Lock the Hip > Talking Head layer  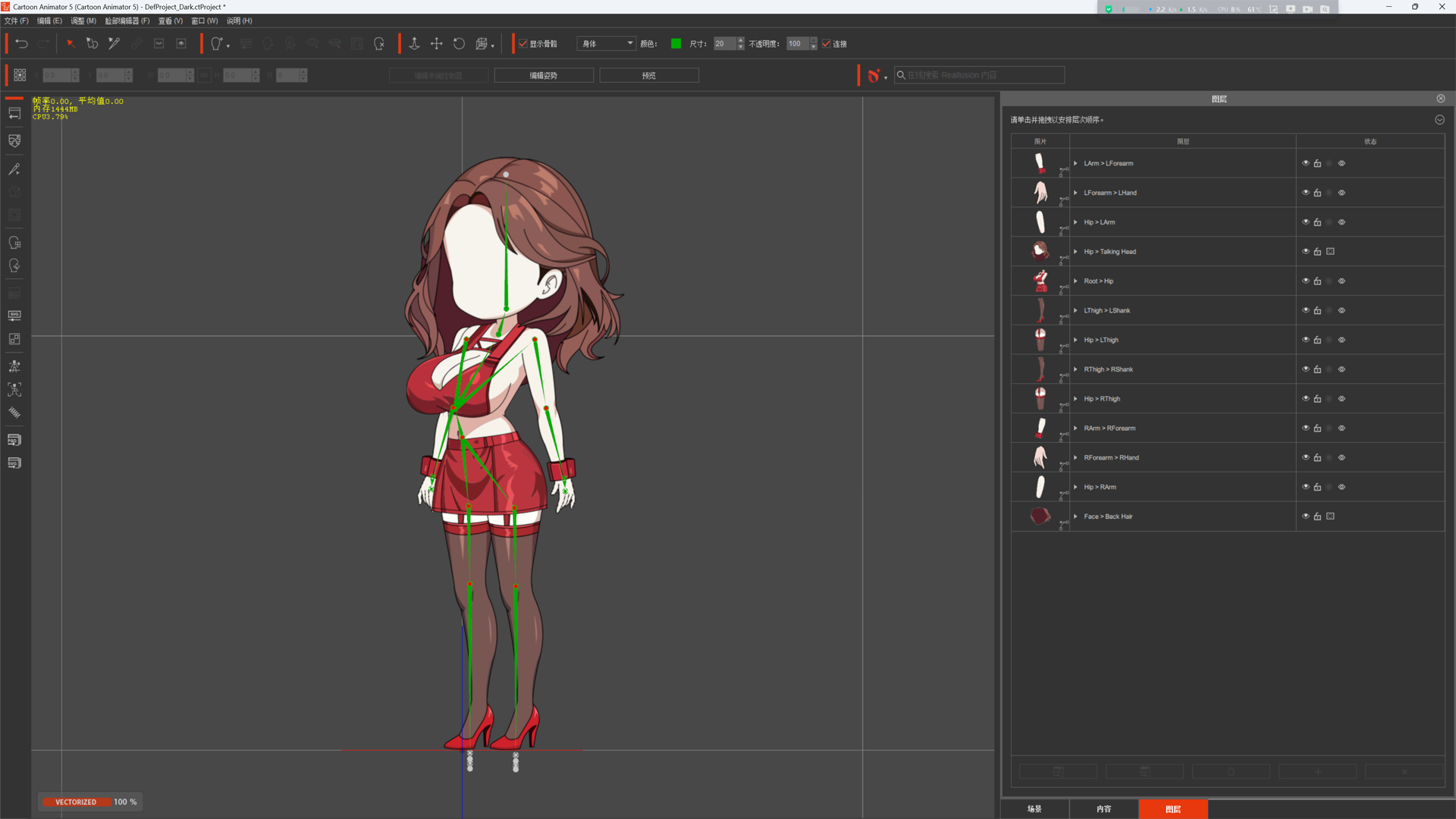coord(1317,252)
